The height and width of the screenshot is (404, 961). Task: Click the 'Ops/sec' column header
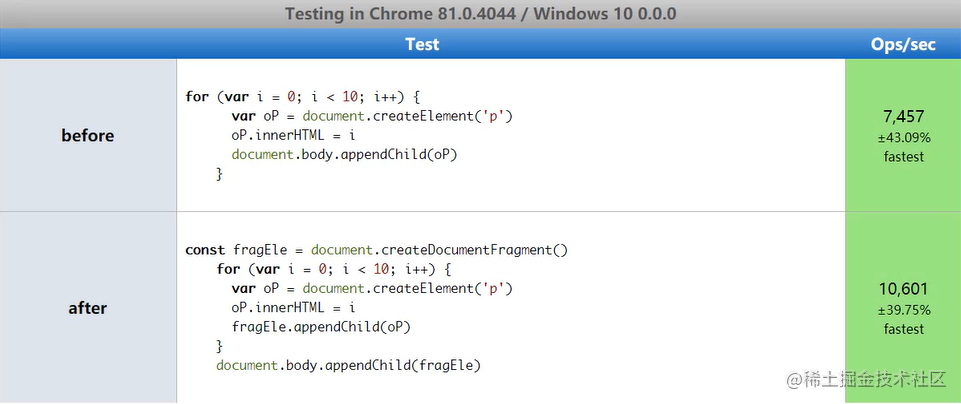[x=903, y=44]
